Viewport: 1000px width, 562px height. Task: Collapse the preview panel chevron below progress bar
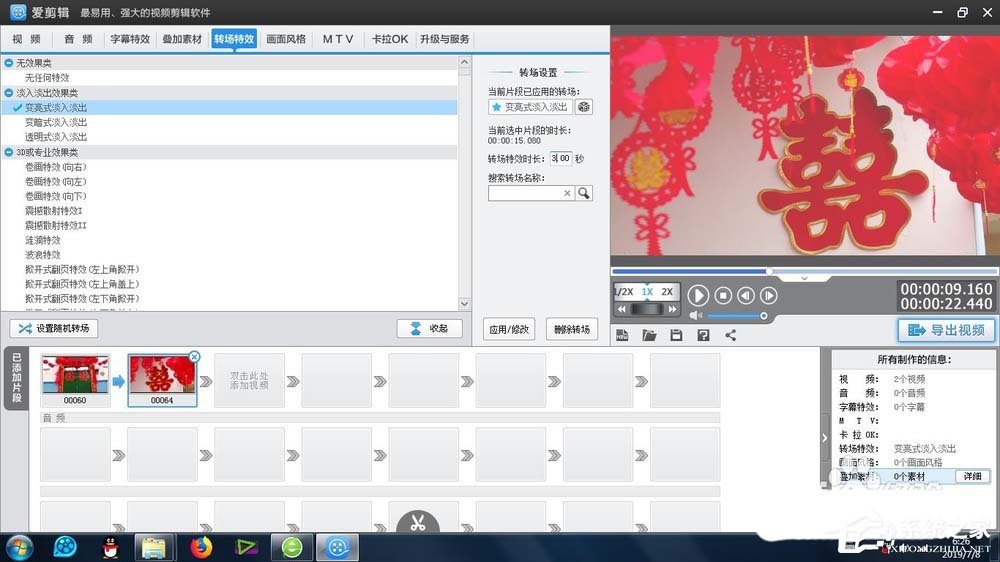[804, 279]
